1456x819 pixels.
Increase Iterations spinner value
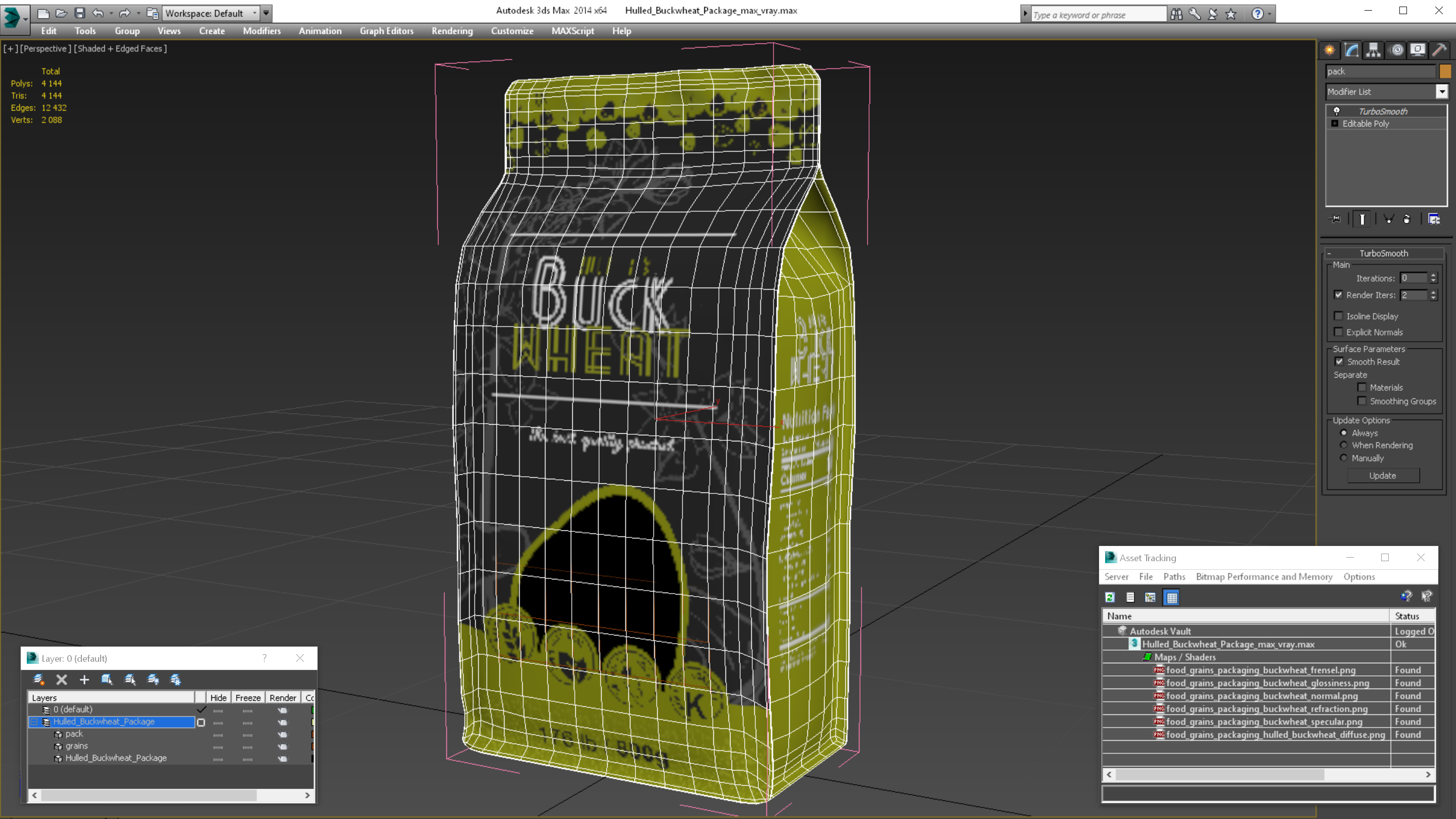coord(1433,275)
